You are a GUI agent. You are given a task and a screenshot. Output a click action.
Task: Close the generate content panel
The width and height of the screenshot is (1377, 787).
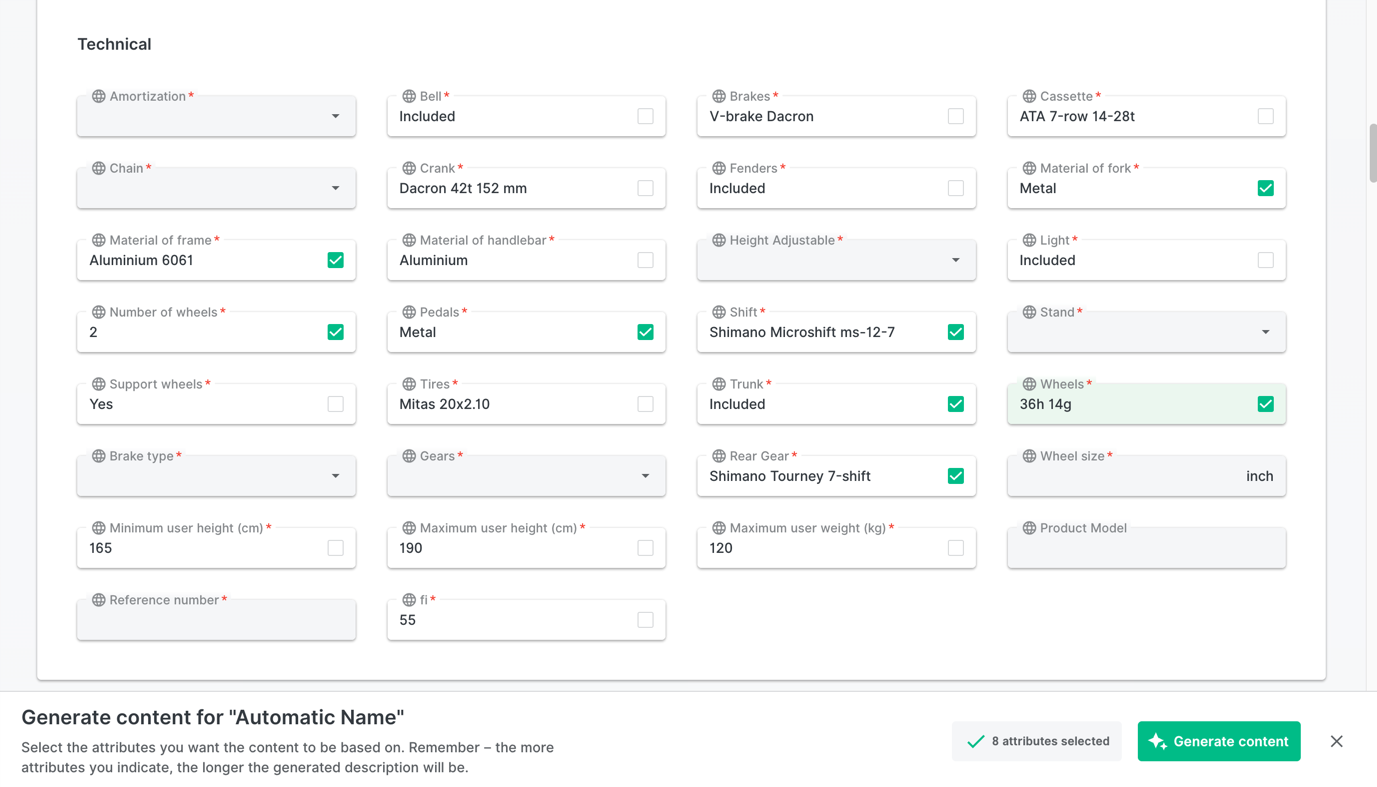pos(1336,741)
